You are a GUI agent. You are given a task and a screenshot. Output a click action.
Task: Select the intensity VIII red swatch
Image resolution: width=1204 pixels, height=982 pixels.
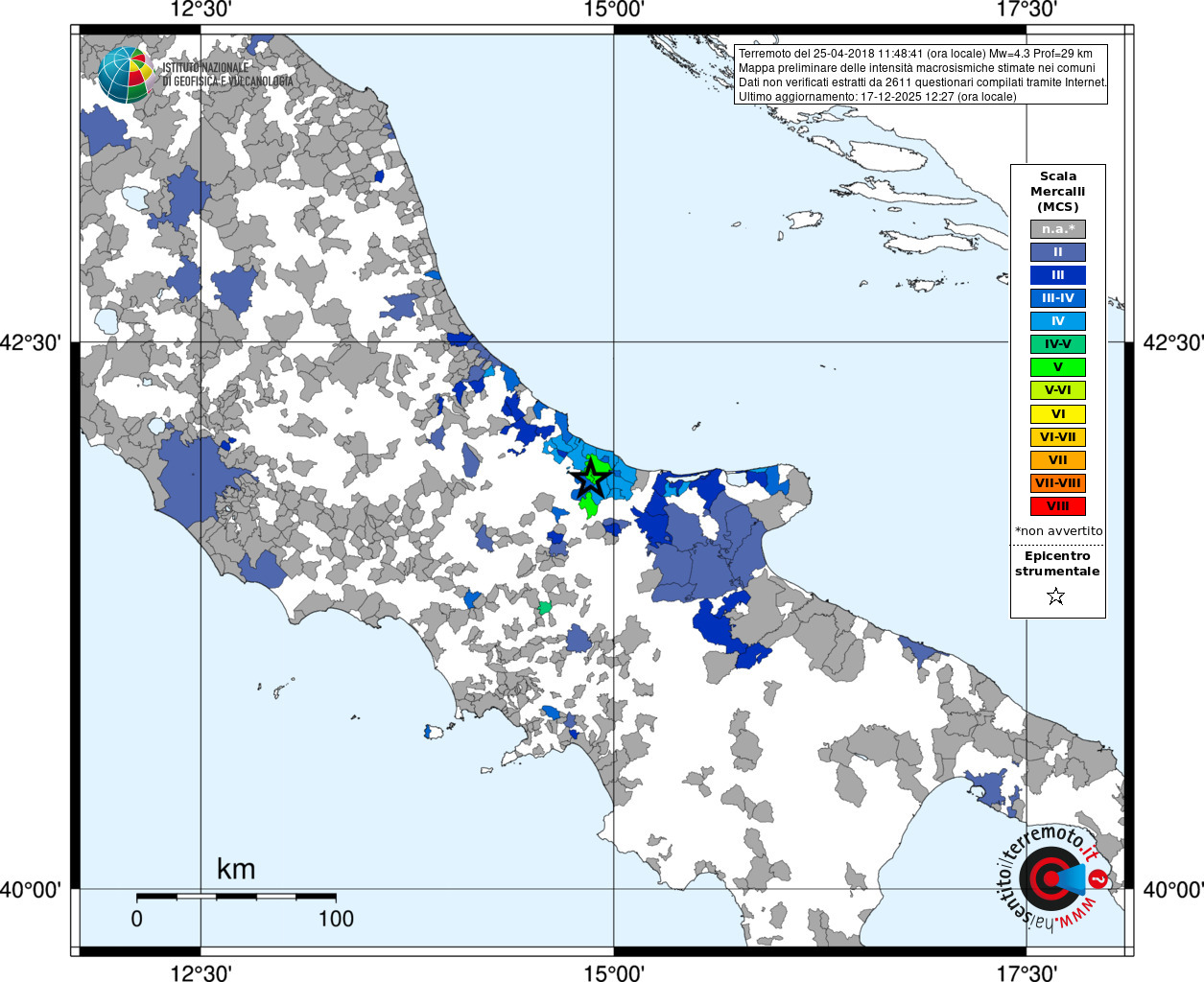pyautogui.click(x=1058, y=506)
